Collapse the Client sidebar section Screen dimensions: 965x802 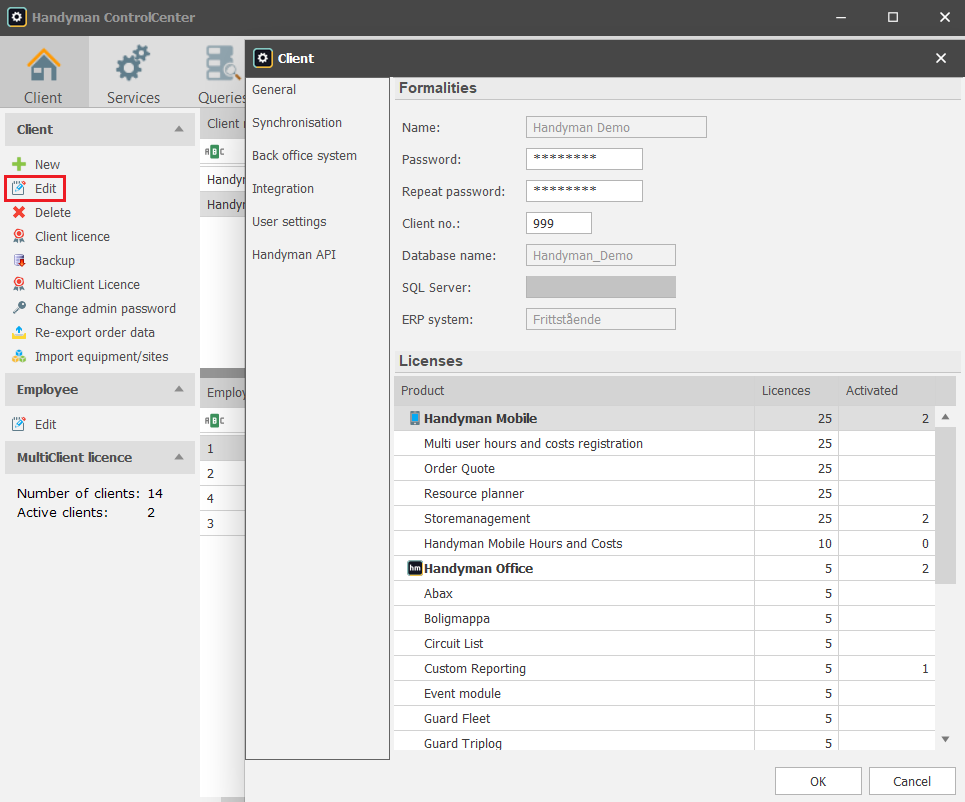click(179, 129)
